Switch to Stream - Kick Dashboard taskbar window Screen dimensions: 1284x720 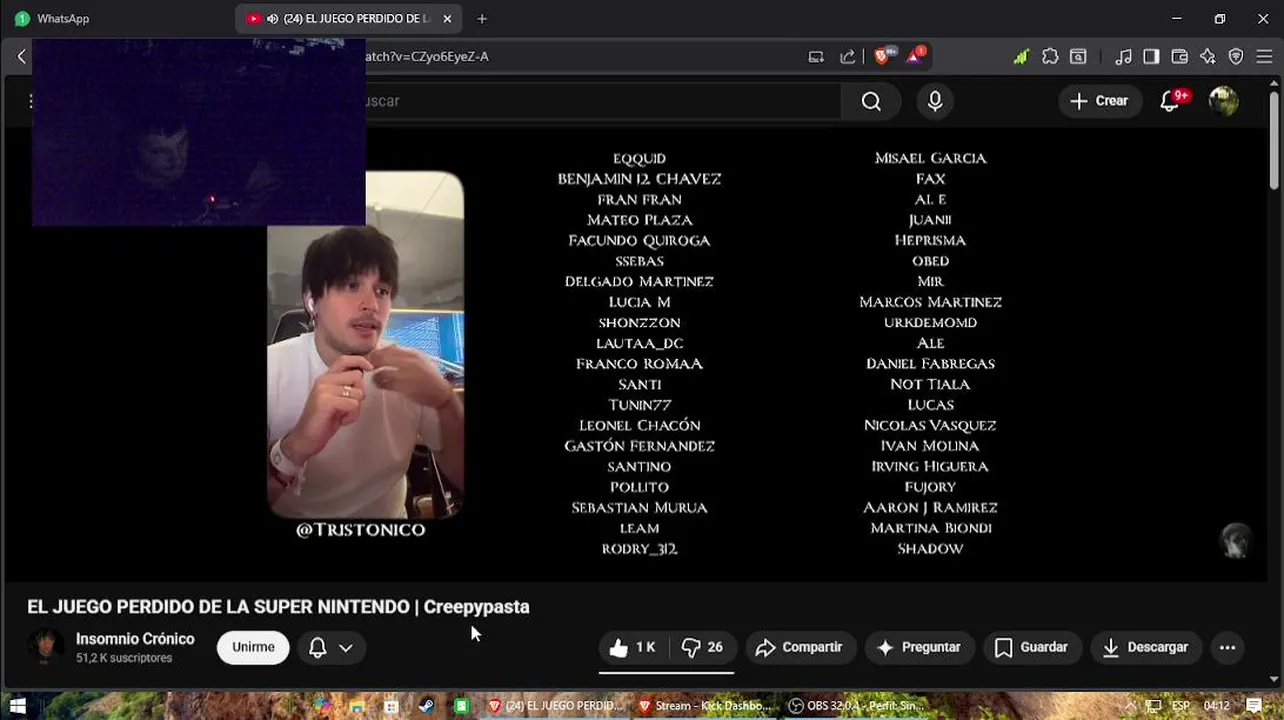(705, 706)
